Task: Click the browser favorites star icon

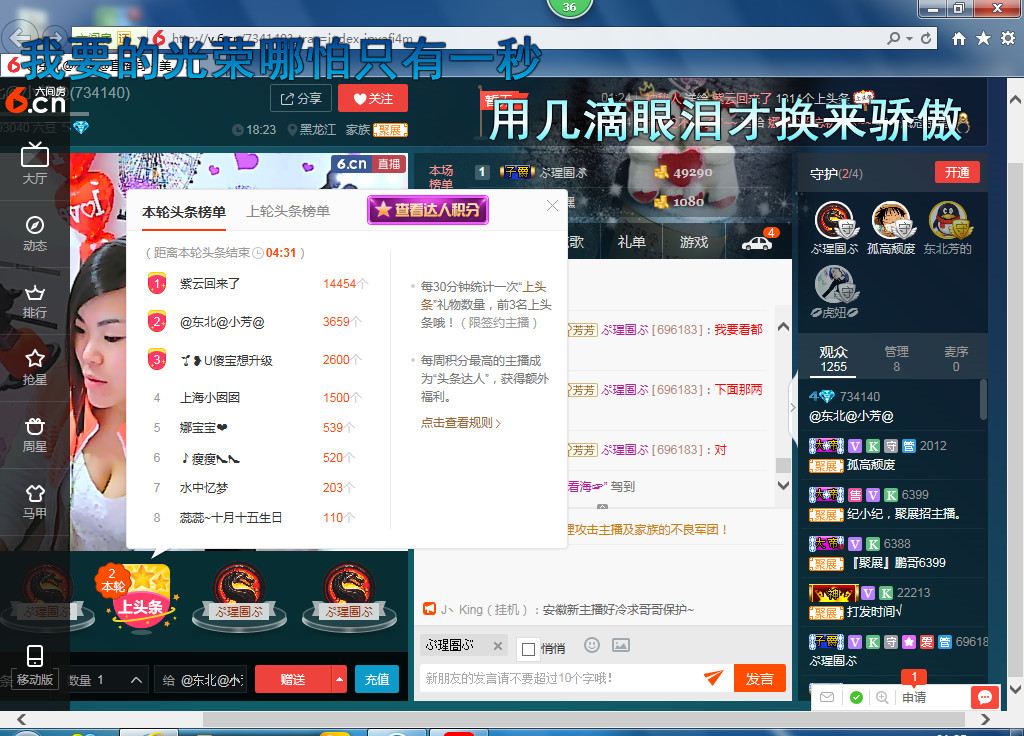Action: tap(983, 39)
